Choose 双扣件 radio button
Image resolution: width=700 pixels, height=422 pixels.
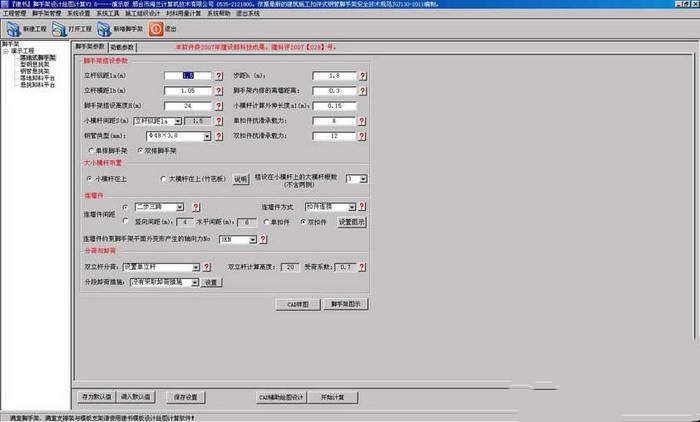[304, 222]
